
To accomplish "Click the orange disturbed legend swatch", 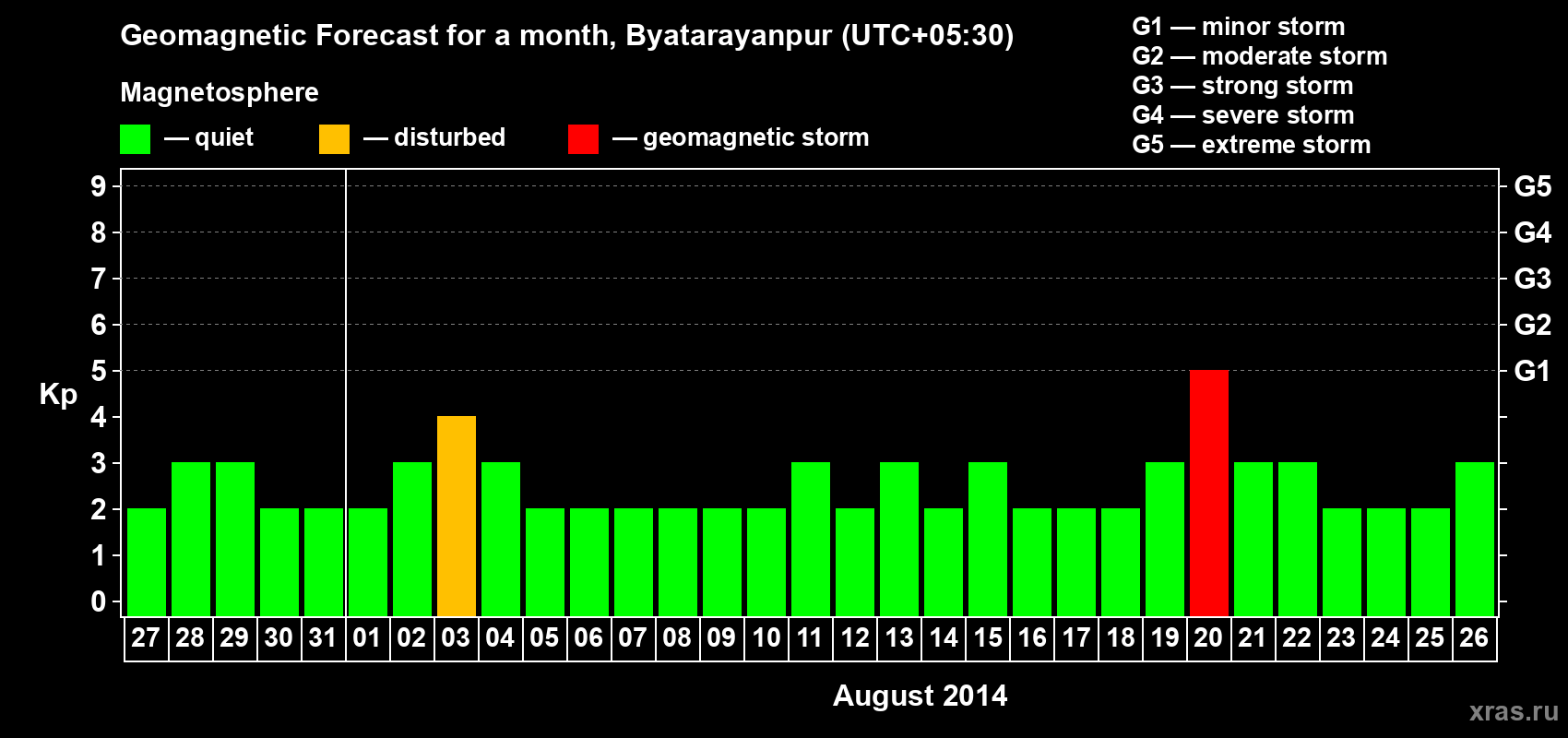I will [334, 139].
